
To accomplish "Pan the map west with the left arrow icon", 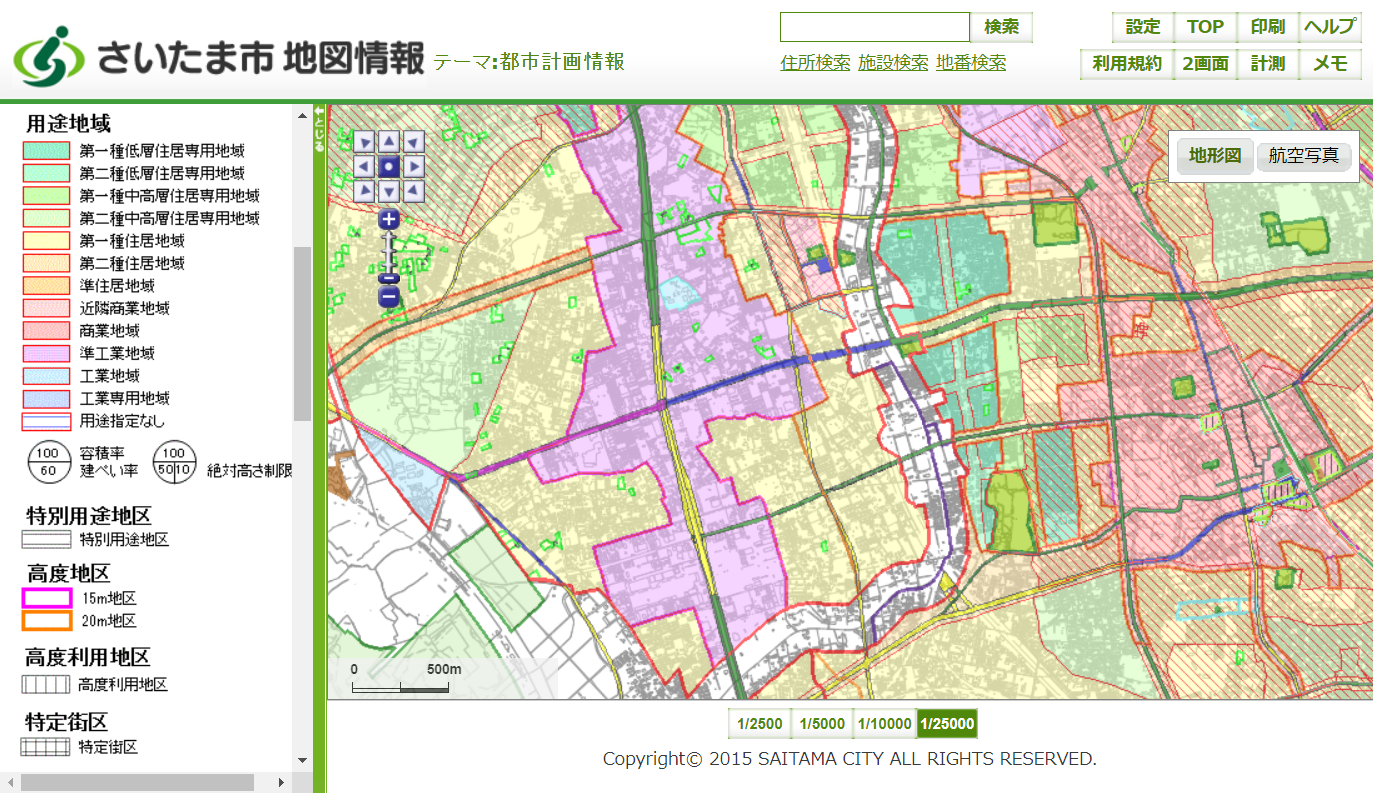I will click(364, 166).
